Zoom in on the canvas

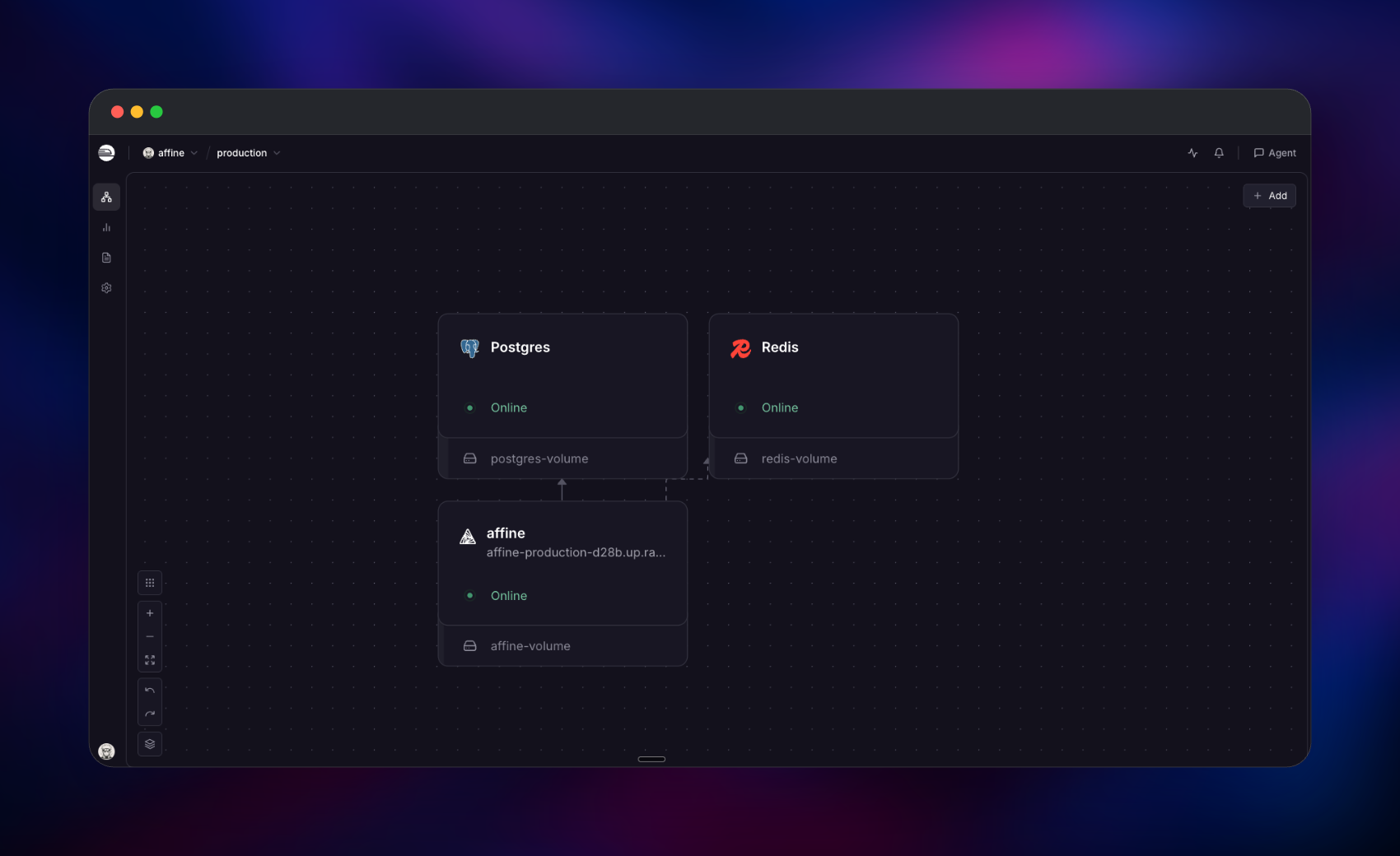150,613
